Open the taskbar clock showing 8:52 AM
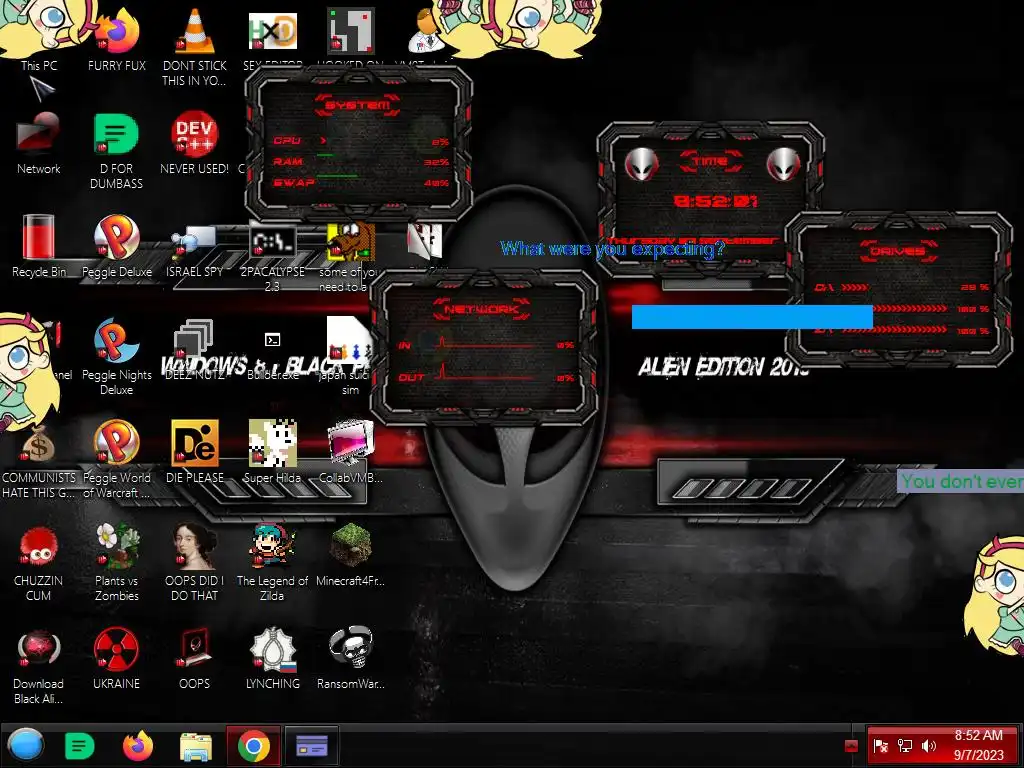 (x=978, y=745)
